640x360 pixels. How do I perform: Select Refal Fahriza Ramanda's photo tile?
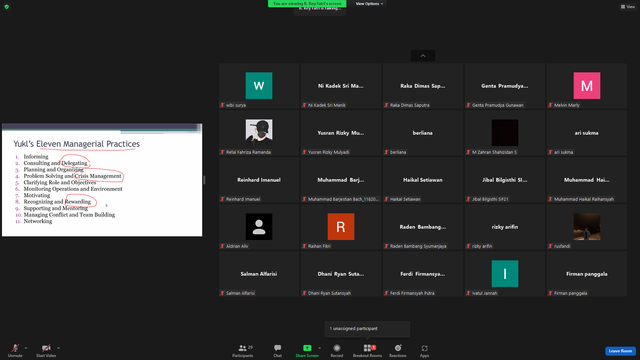(259, 133)
